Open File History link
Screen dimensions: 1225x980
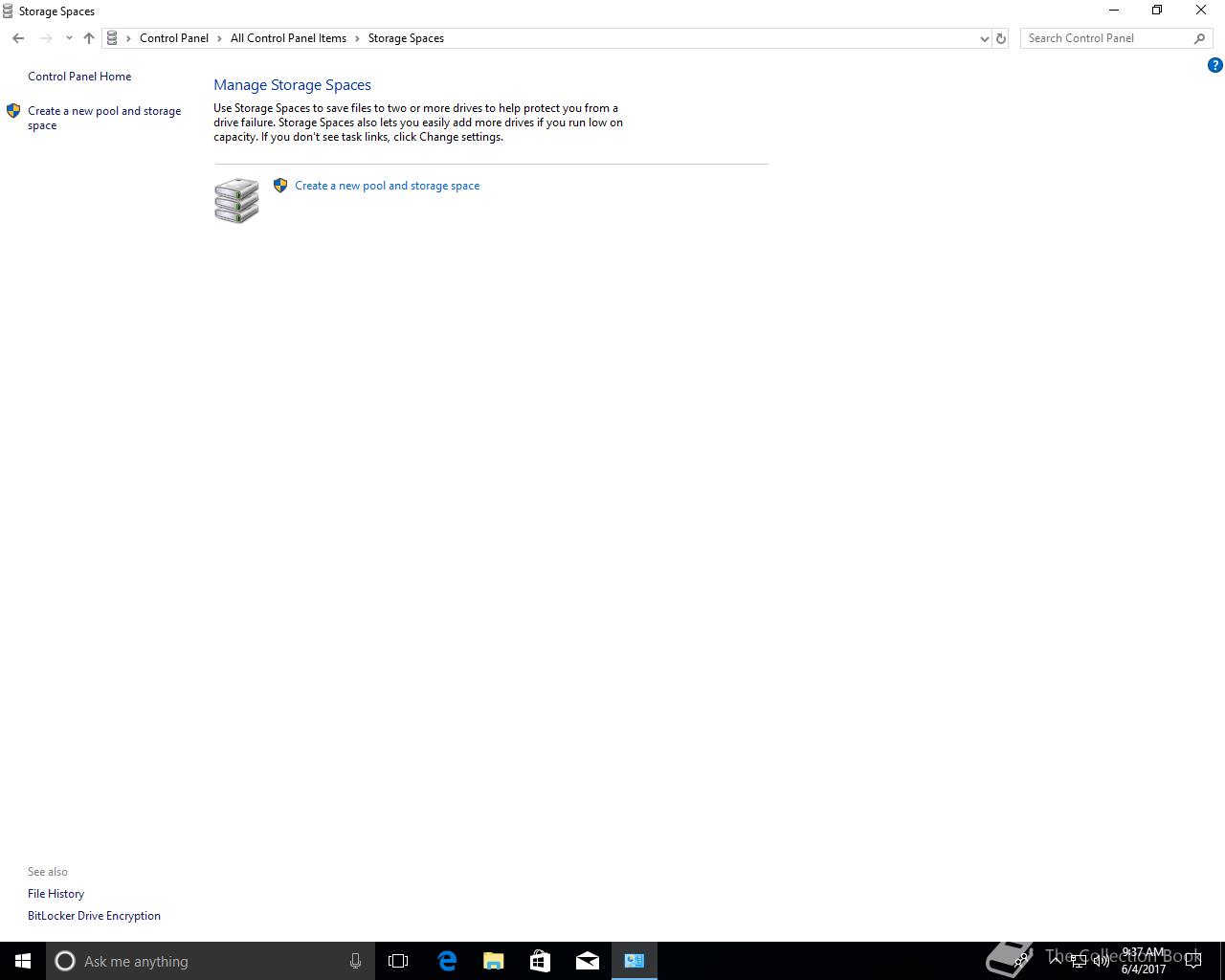coord(56,894)
